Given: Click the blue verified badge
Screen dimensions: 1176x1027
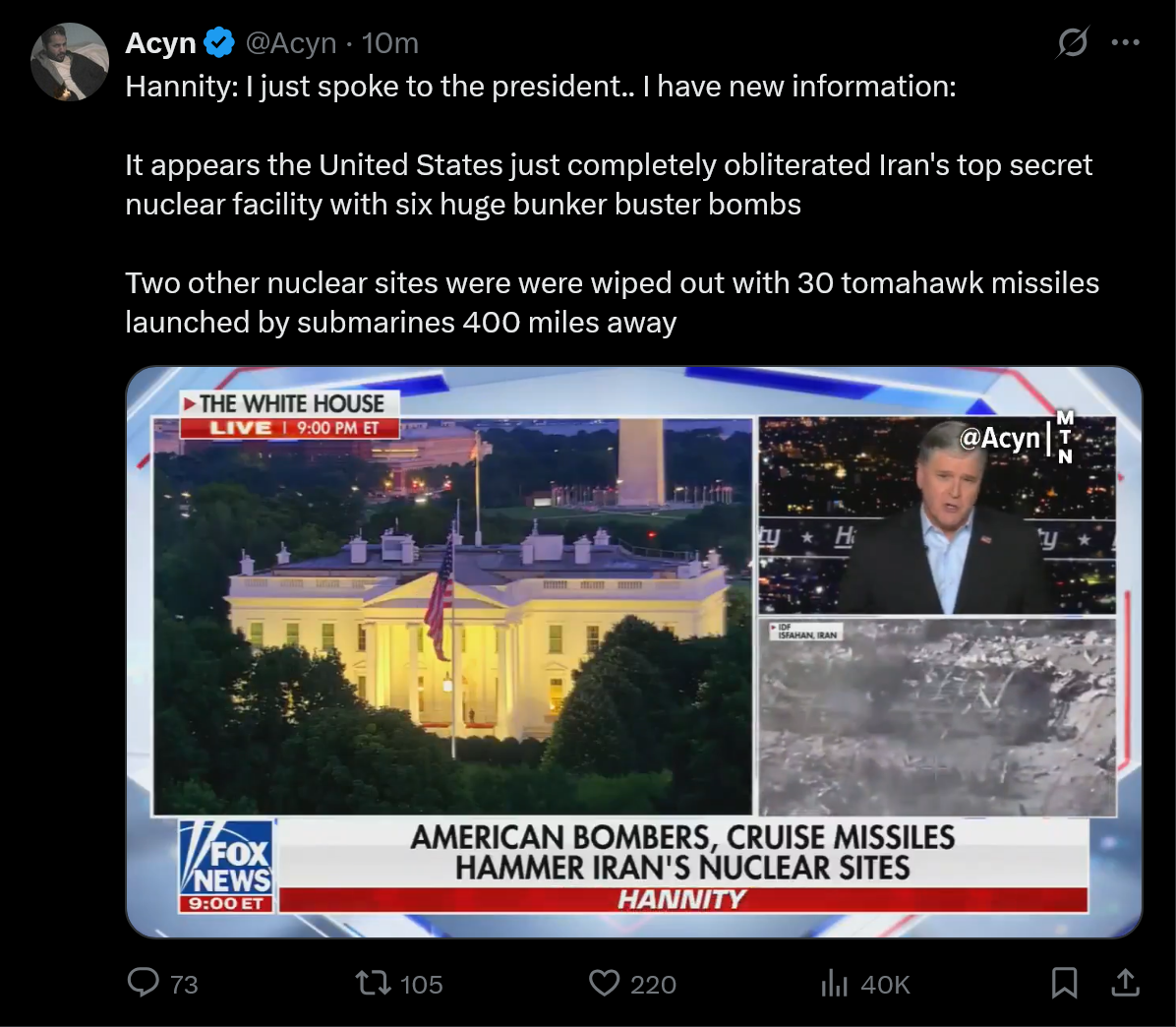Looking at the screenshot, I should tap(219, 42).
